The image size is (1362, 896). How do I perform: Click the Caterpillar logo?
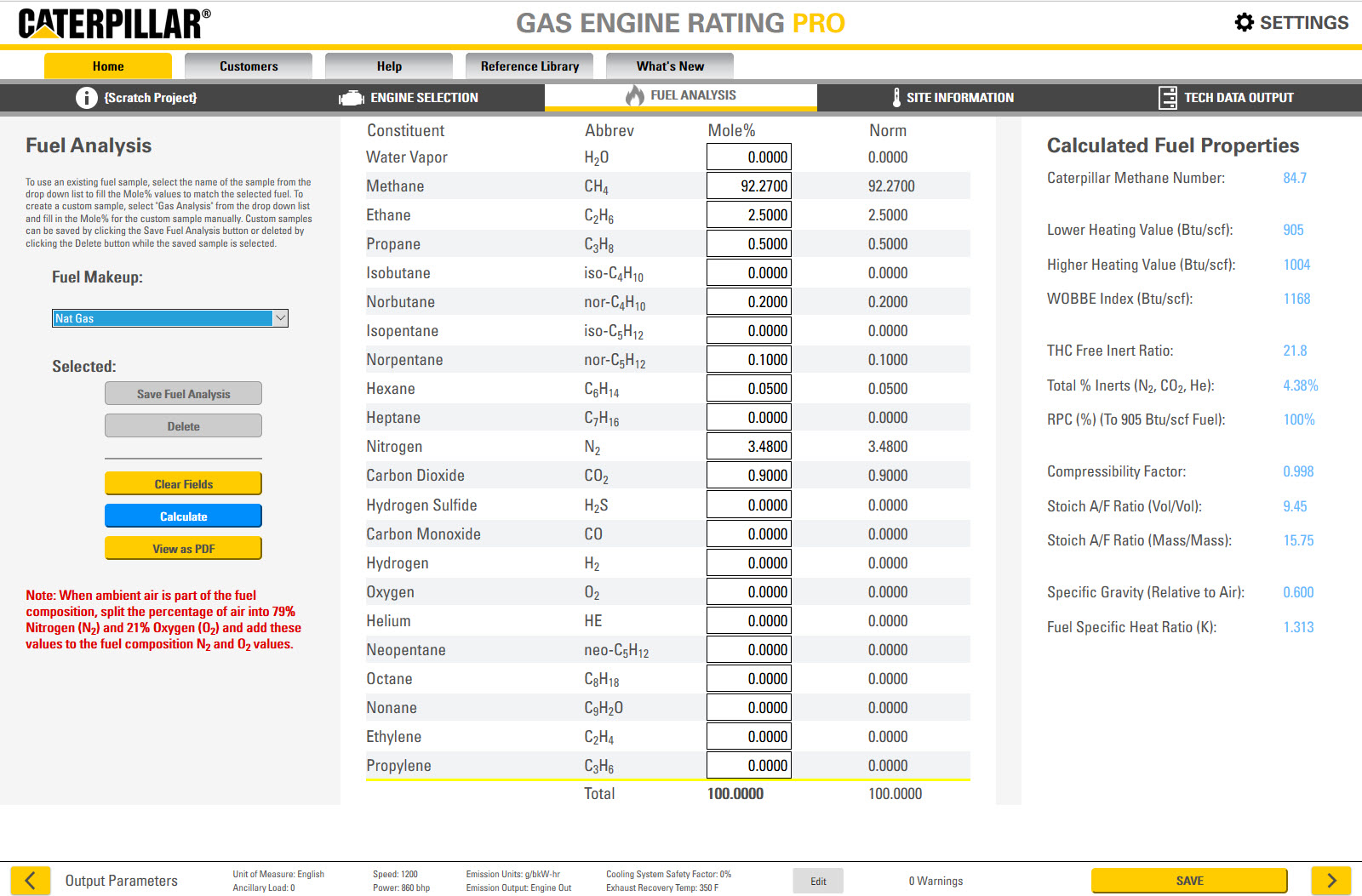(115, 24)
